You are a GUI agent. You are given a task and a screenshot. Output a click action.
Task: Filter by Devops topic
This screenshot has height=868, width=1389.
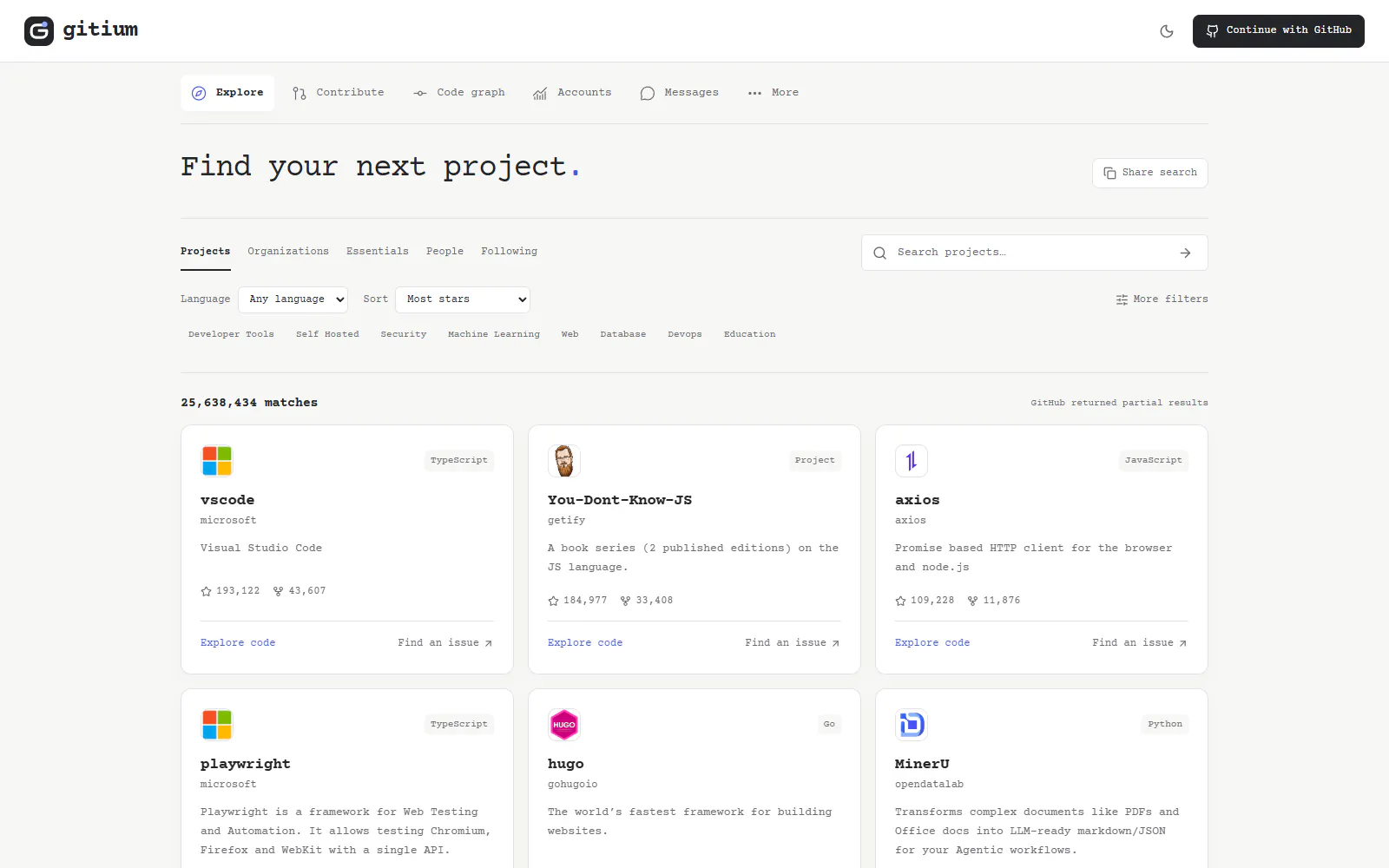tap(685, 334)
